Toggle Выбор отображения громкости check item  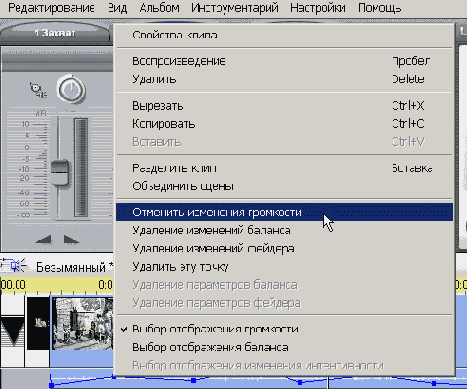point(284,329)
